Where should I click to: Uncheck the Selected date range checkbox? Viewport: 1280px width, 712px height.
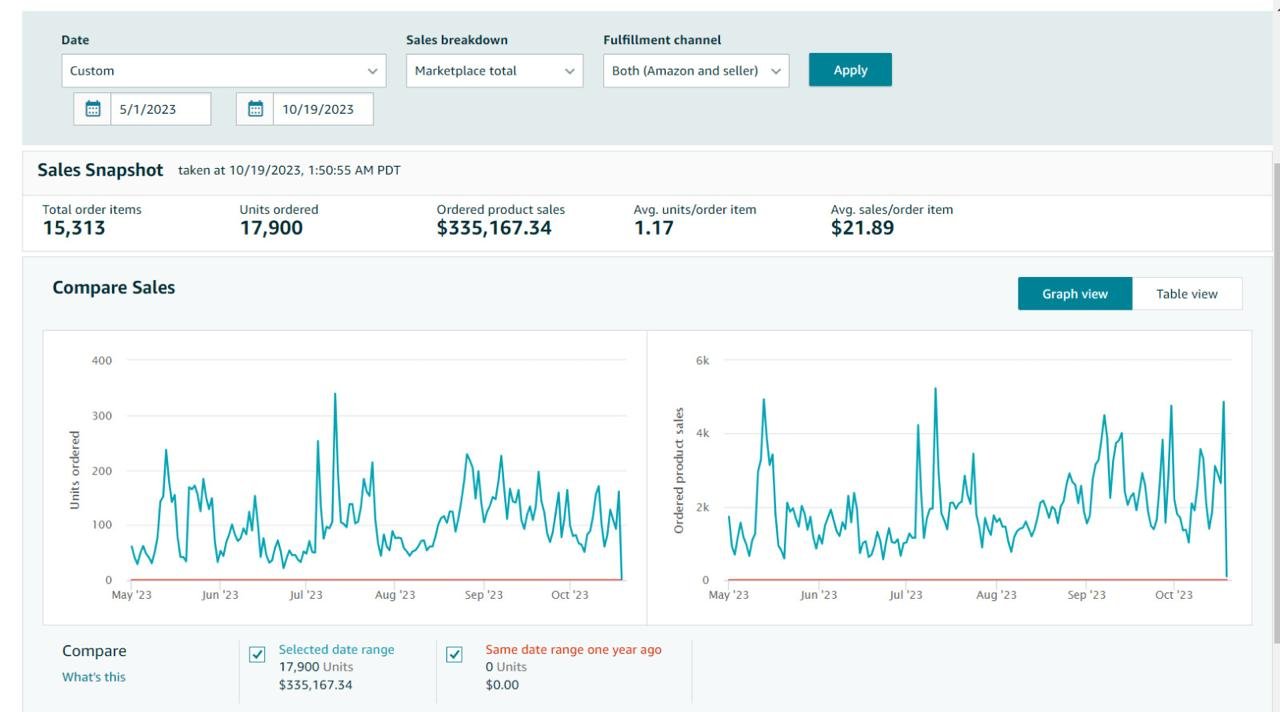257,654
